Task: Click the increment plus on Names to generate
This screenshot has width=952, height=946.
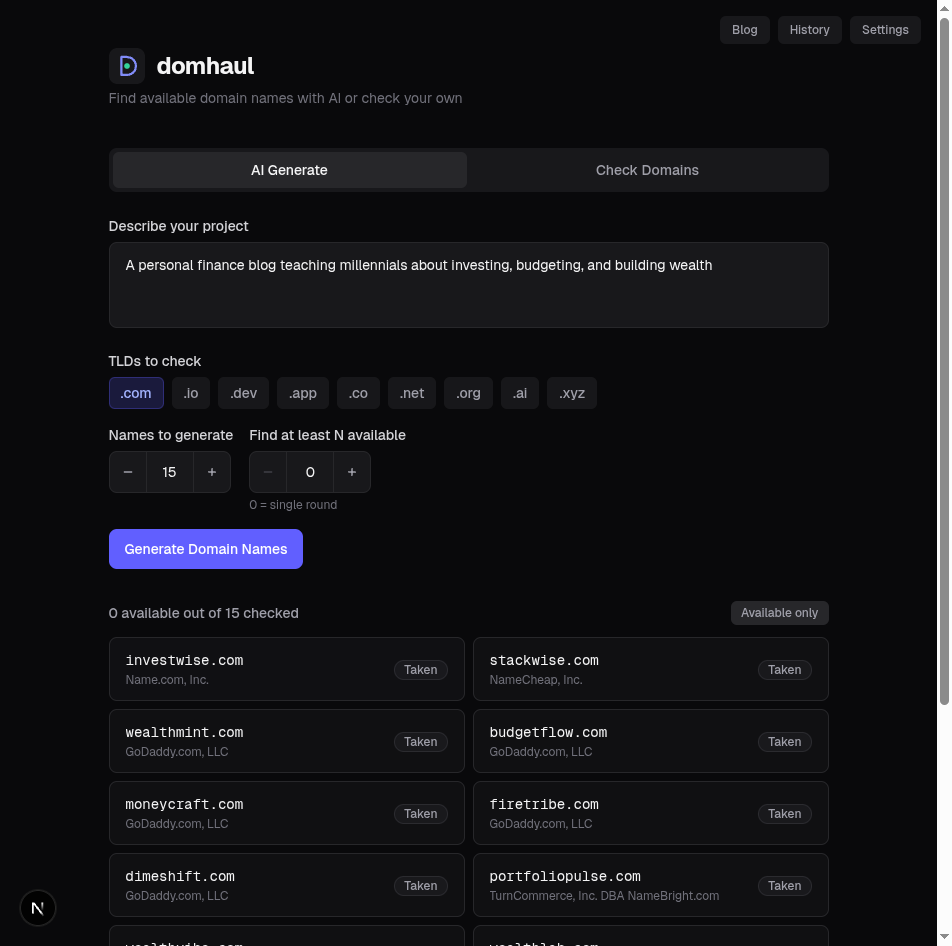Action: [211, 471]
